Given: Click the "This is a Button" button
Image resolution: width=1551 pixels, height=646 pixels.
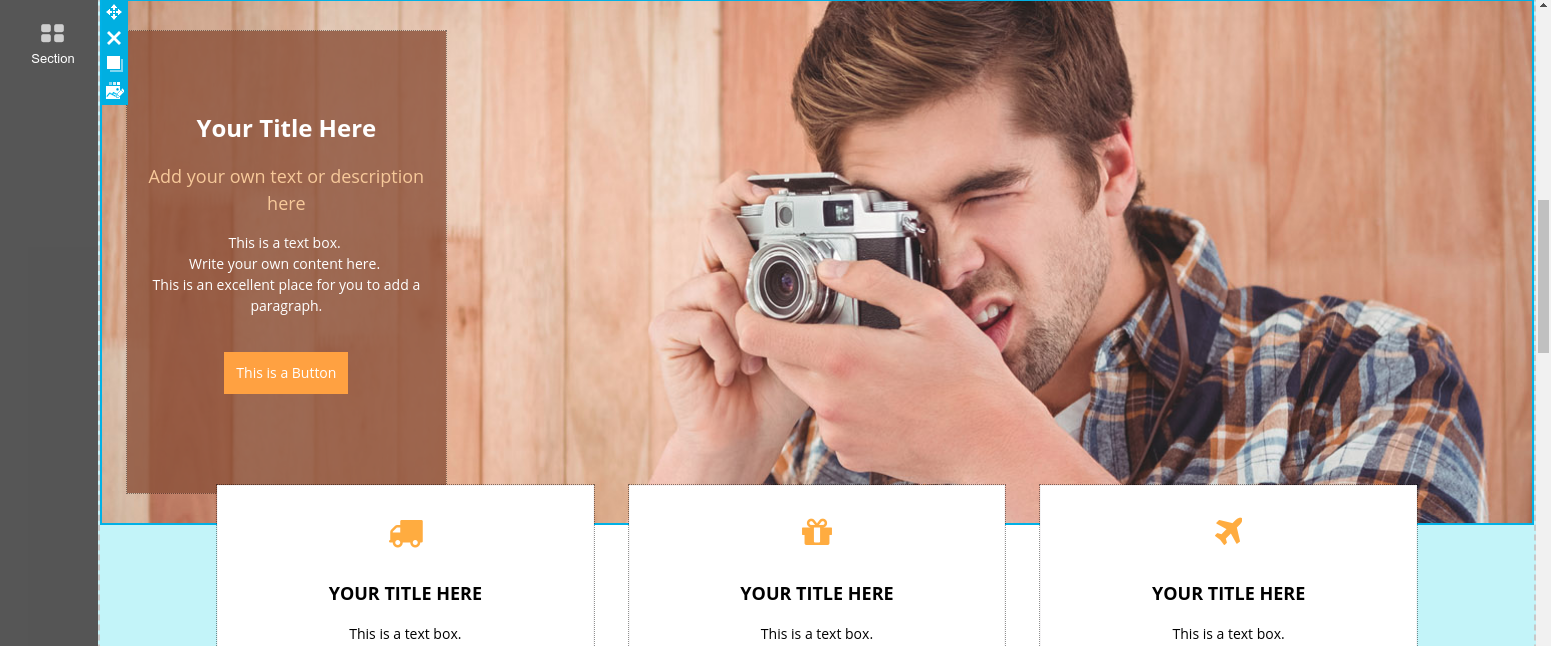Looking at the screenshot, I should [286, 373].
